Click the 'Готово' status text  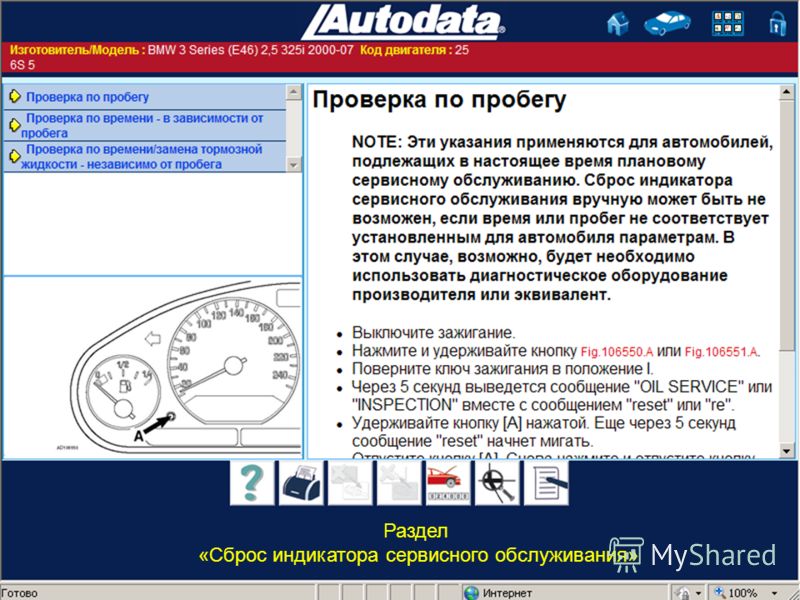pos(19,593)
